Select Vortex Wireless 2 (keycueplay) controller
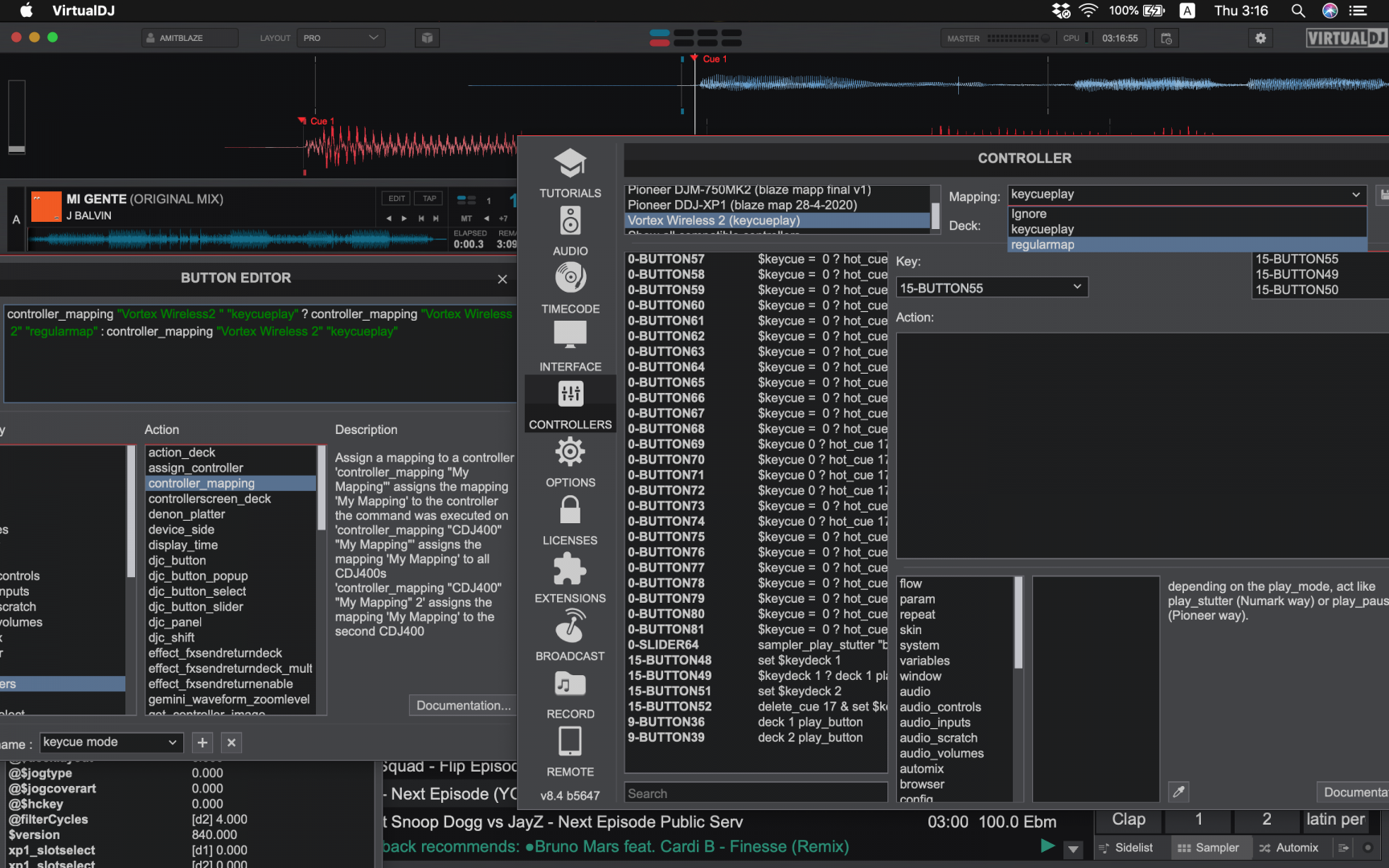This screenshot has width=1389, height=868. pyautogui.click(x=777, y=220)
